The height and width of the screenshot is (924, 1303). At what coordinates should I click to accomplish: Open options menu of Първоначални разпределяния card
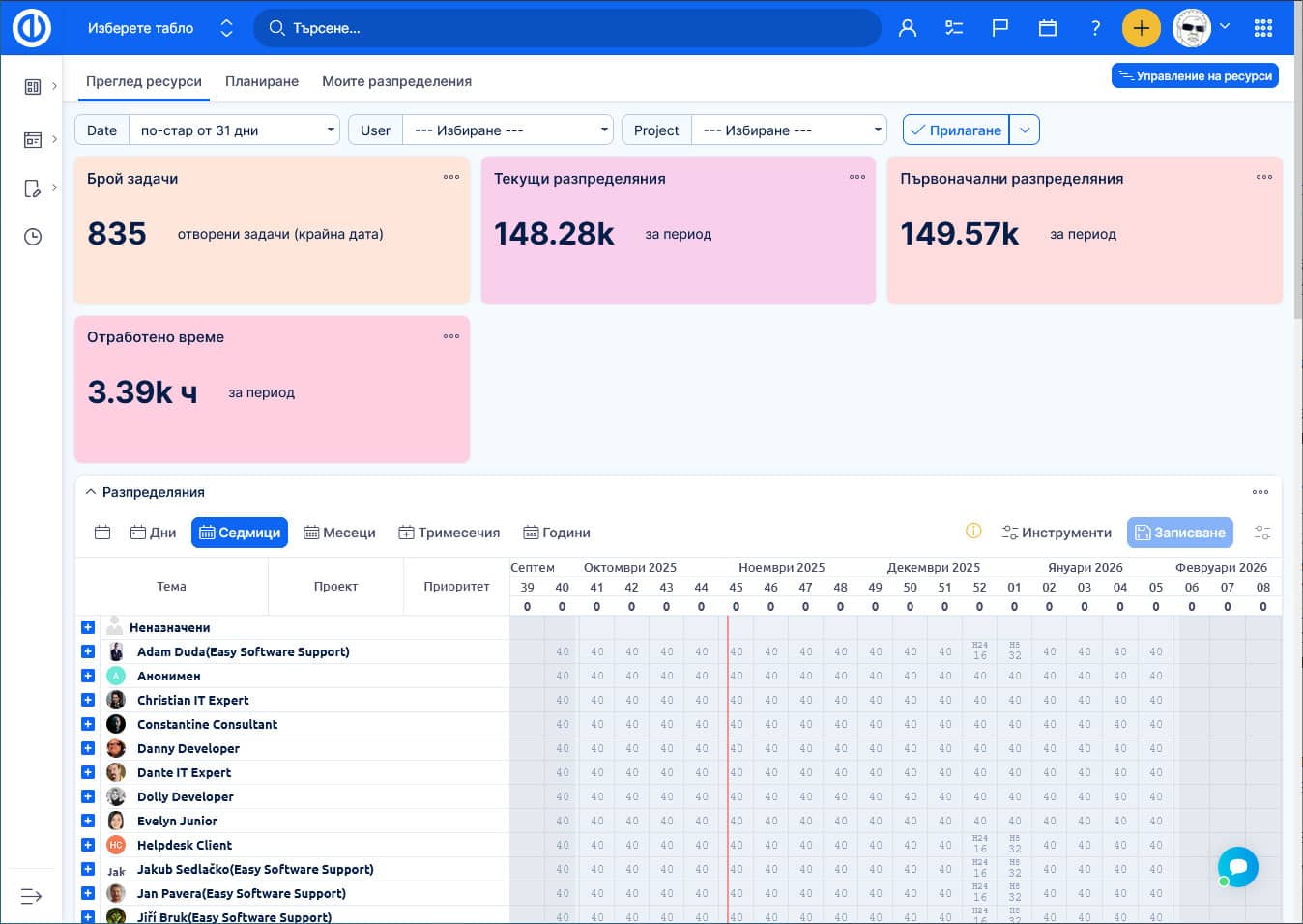click(x=1263, y=177)
